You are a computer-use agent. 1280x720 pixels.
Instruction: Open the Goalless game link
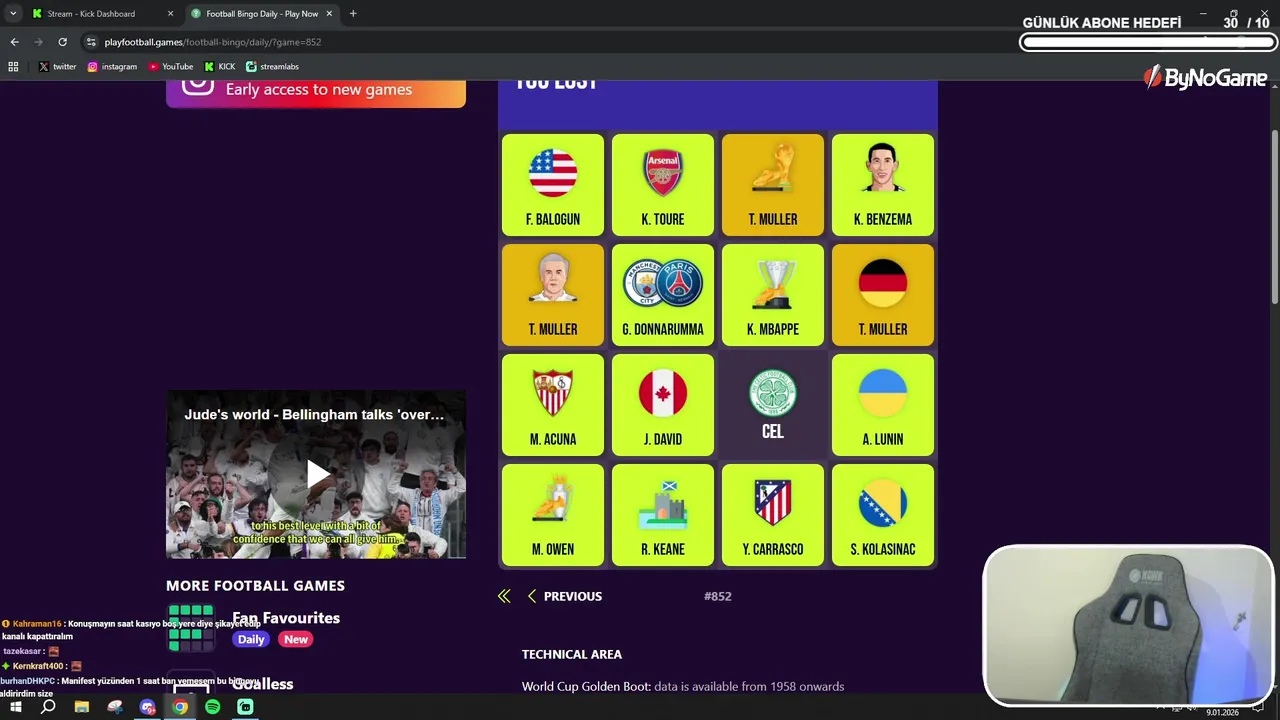[x=262, y=684]
